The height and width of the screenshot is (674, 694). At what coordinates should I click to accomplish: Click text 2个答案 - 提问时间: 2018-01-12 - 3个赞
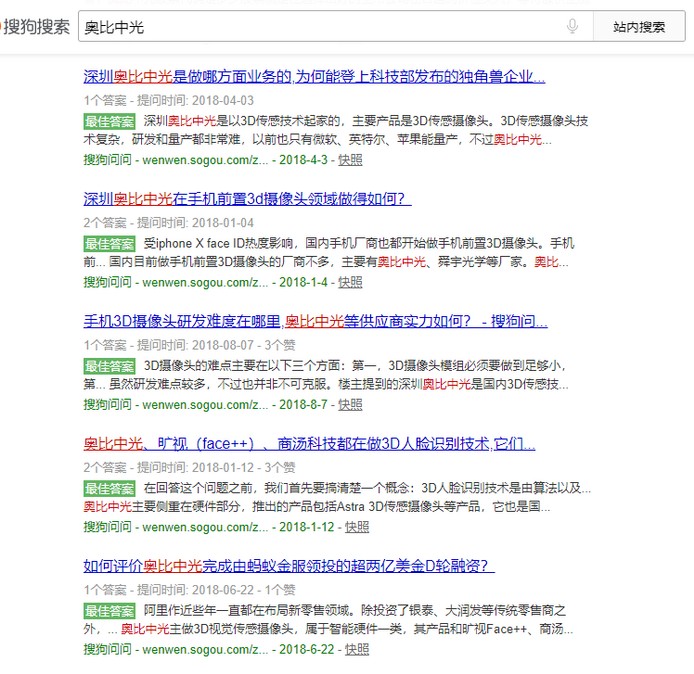(189, 467)
